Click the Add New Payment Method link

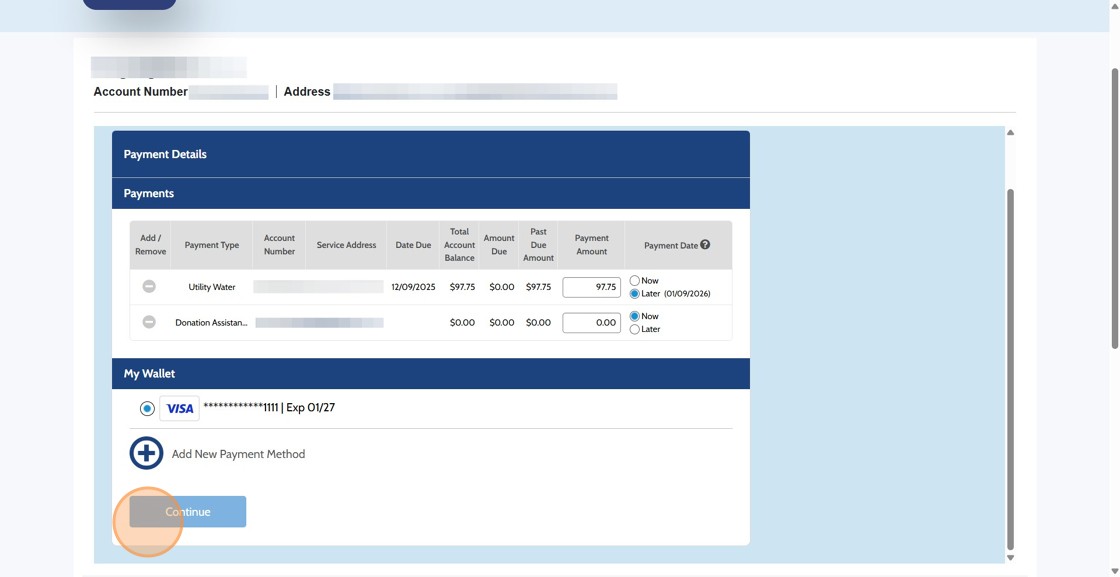[237, 453]
